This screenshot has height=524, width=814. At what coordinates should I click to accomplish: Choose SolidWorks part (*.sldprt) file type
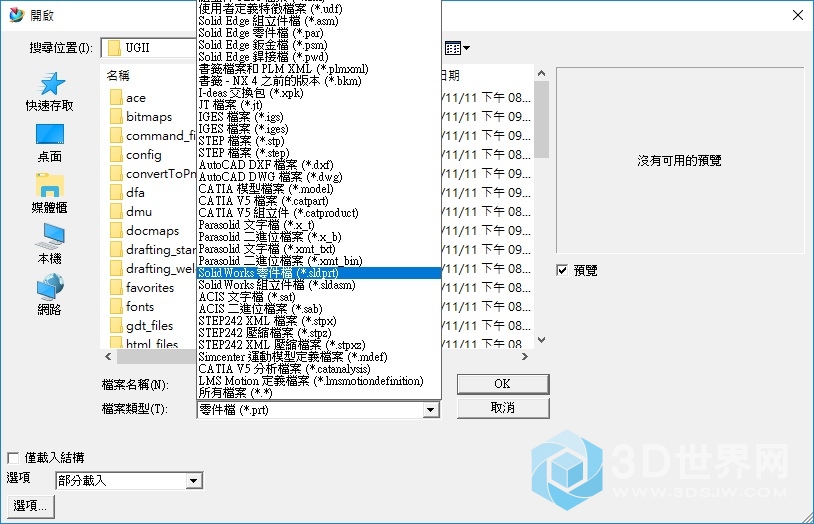tap(319, 273)
